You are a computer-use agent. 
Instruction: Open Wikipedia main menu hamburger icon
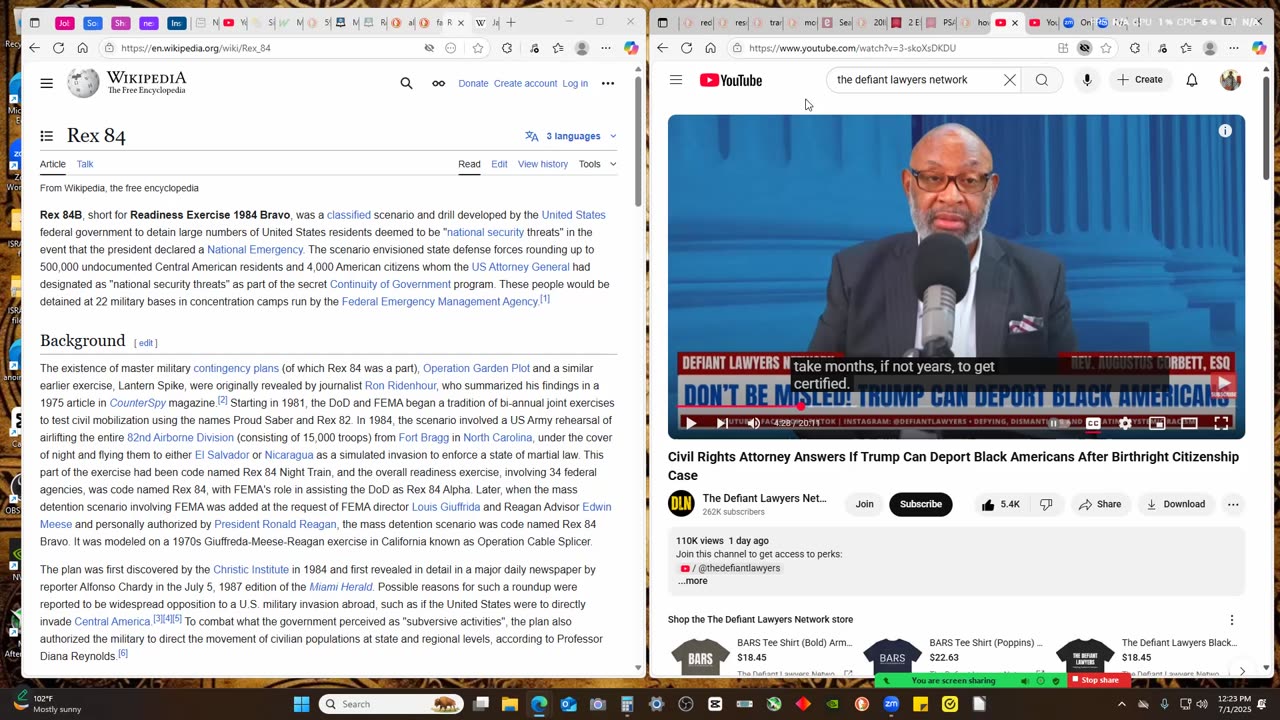[x=47, y=83]
